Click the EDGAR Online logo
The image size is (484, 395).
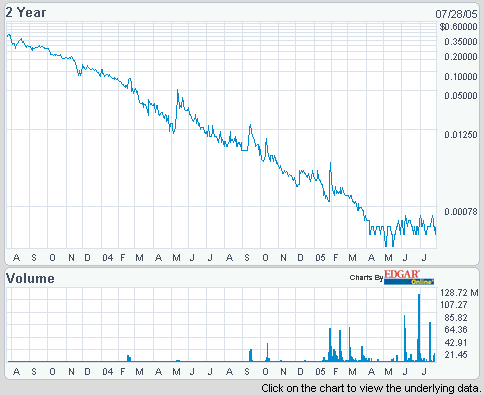tap(409, 277)
